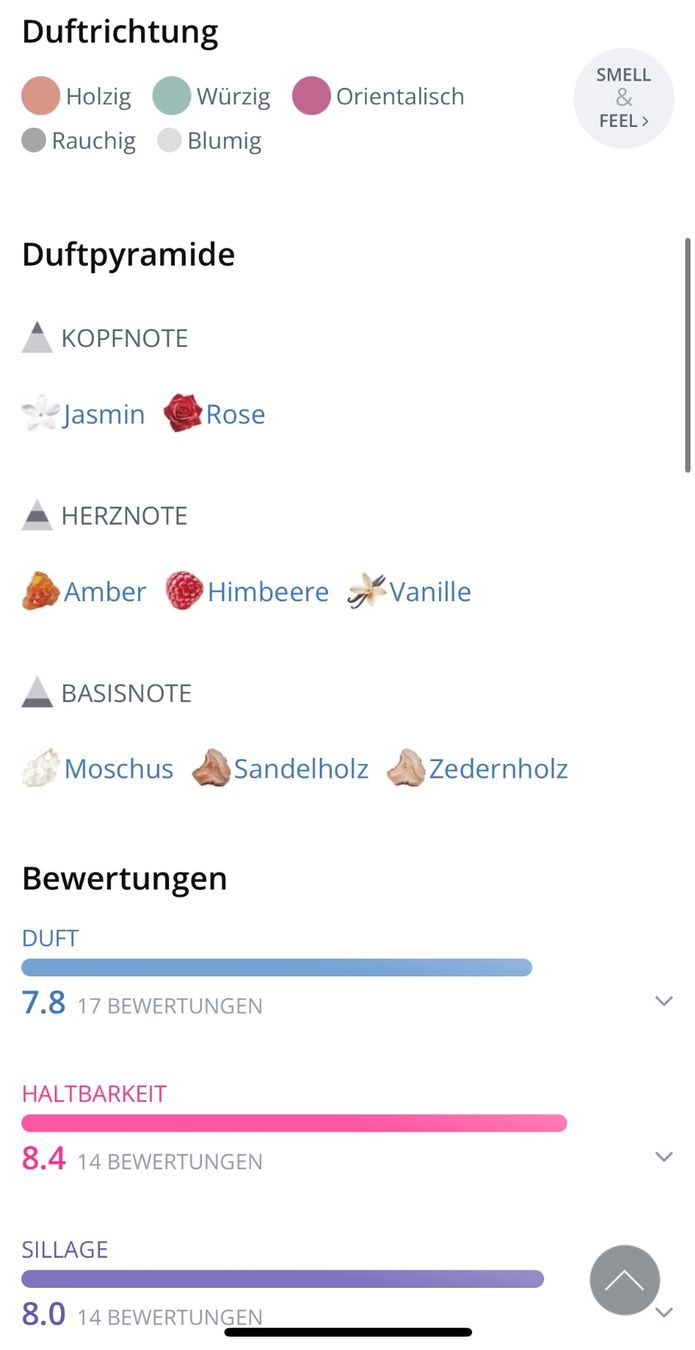Select the Holzig color swatch
Image resolution: width=695 pixels, height=1350 pixels.
pyautogui.click(x=41, y=97)
